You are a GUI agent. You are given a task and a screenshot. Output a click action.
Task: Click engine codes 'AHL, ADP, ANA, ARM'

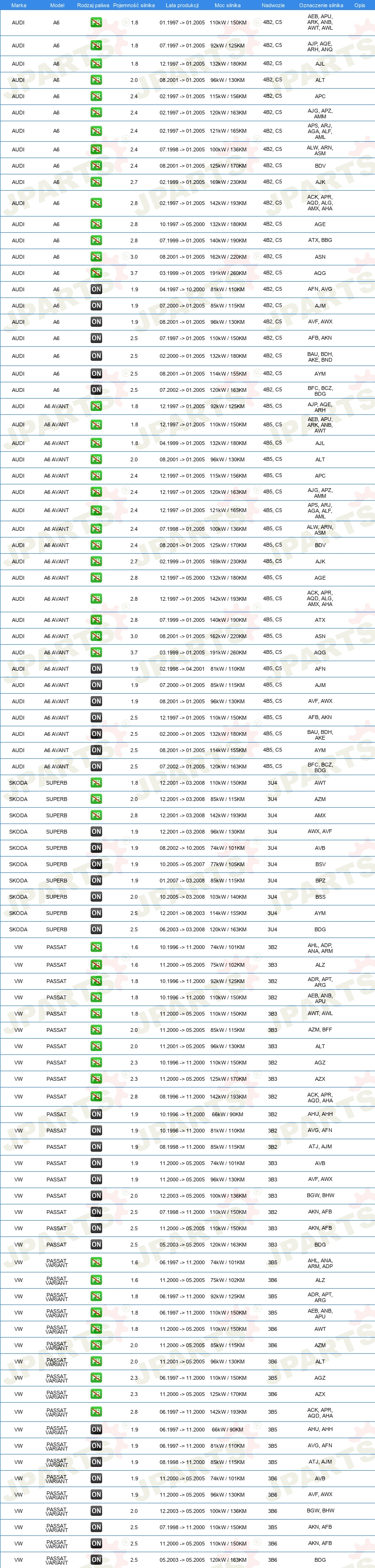pyautogui.click(x=320, y=949)
